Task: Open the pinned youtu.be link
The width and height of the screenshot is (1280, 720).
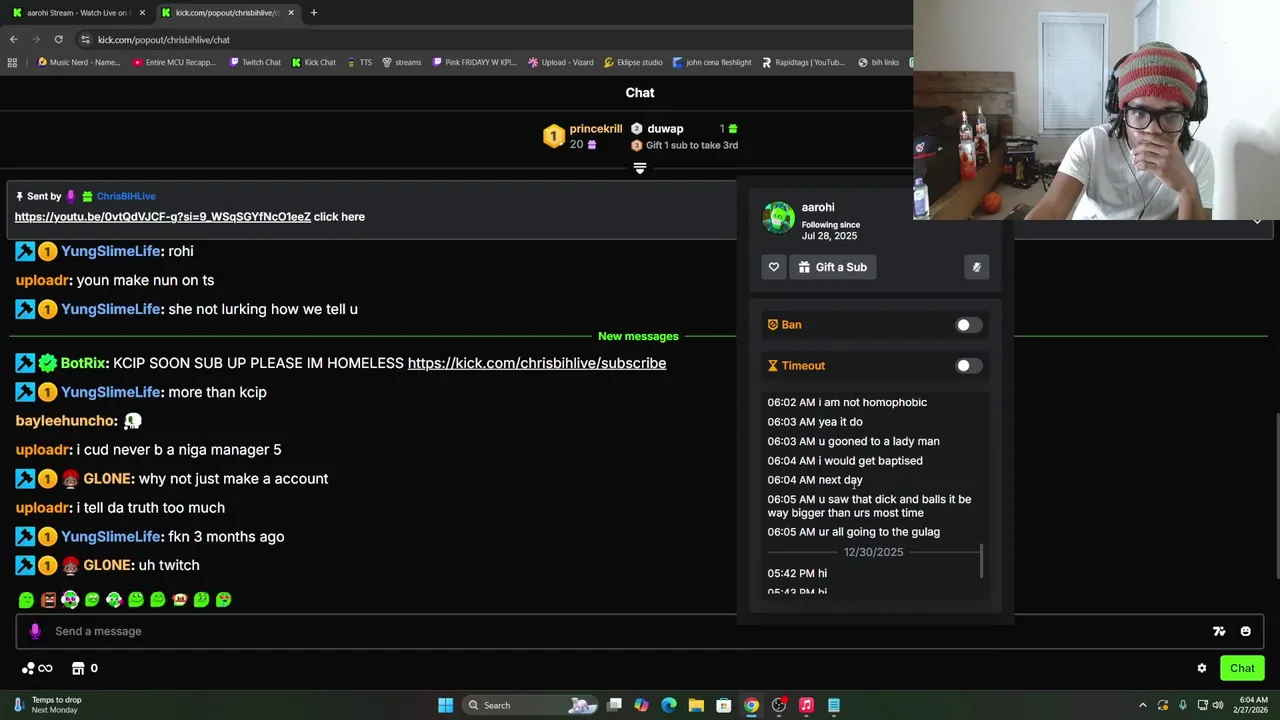Action: (162, 216)
